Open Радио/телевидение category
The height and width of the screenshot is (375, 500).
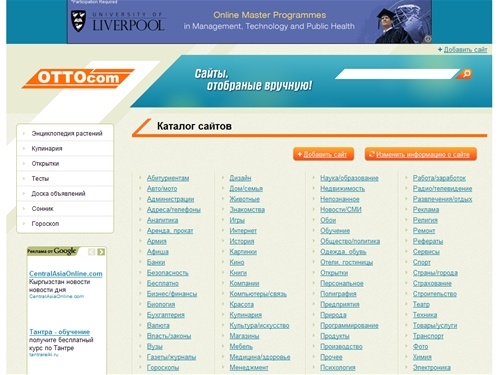click(442, 189)
